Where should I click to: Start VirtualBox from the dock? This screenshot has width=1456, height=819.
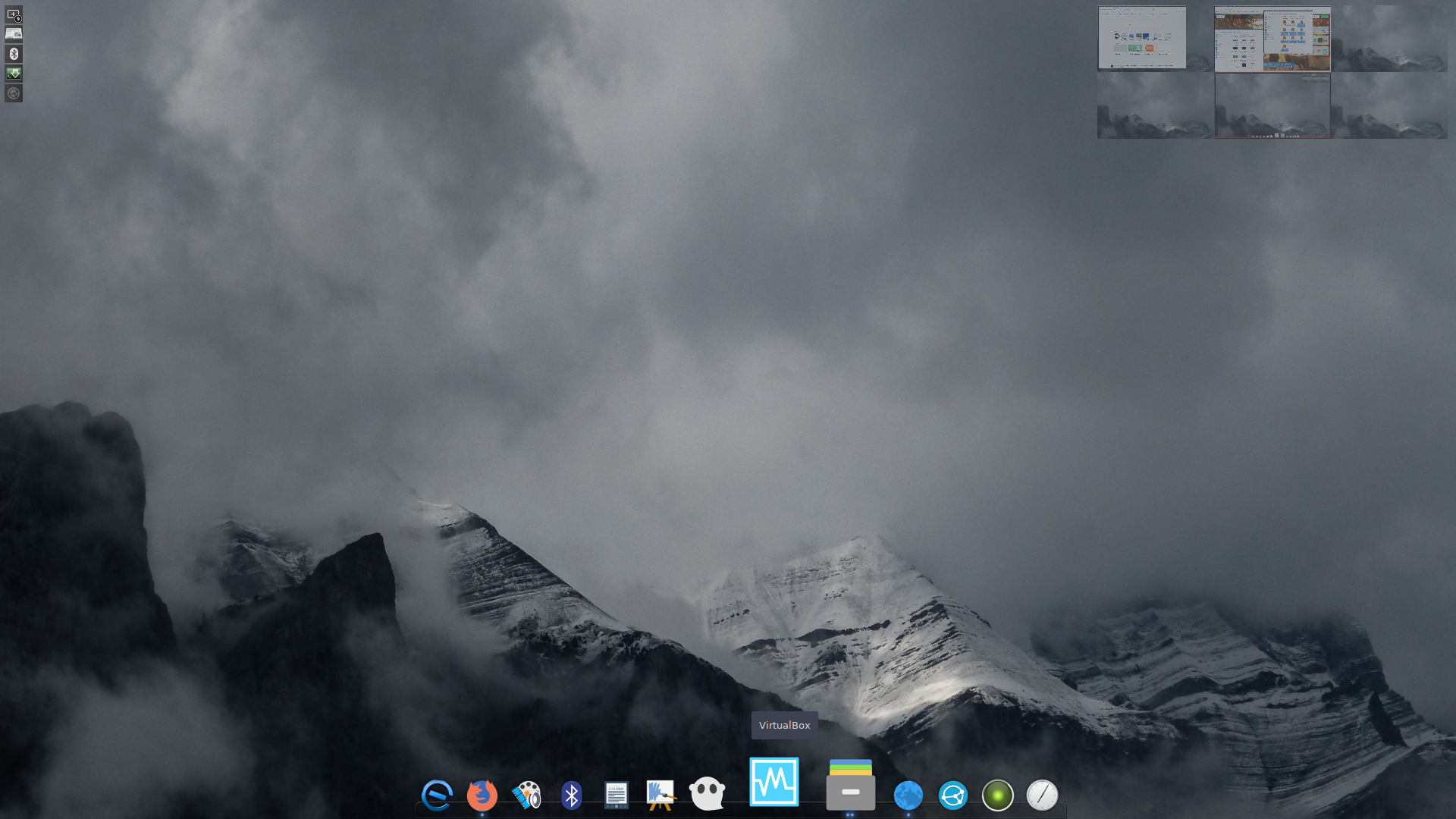(773, 782)
